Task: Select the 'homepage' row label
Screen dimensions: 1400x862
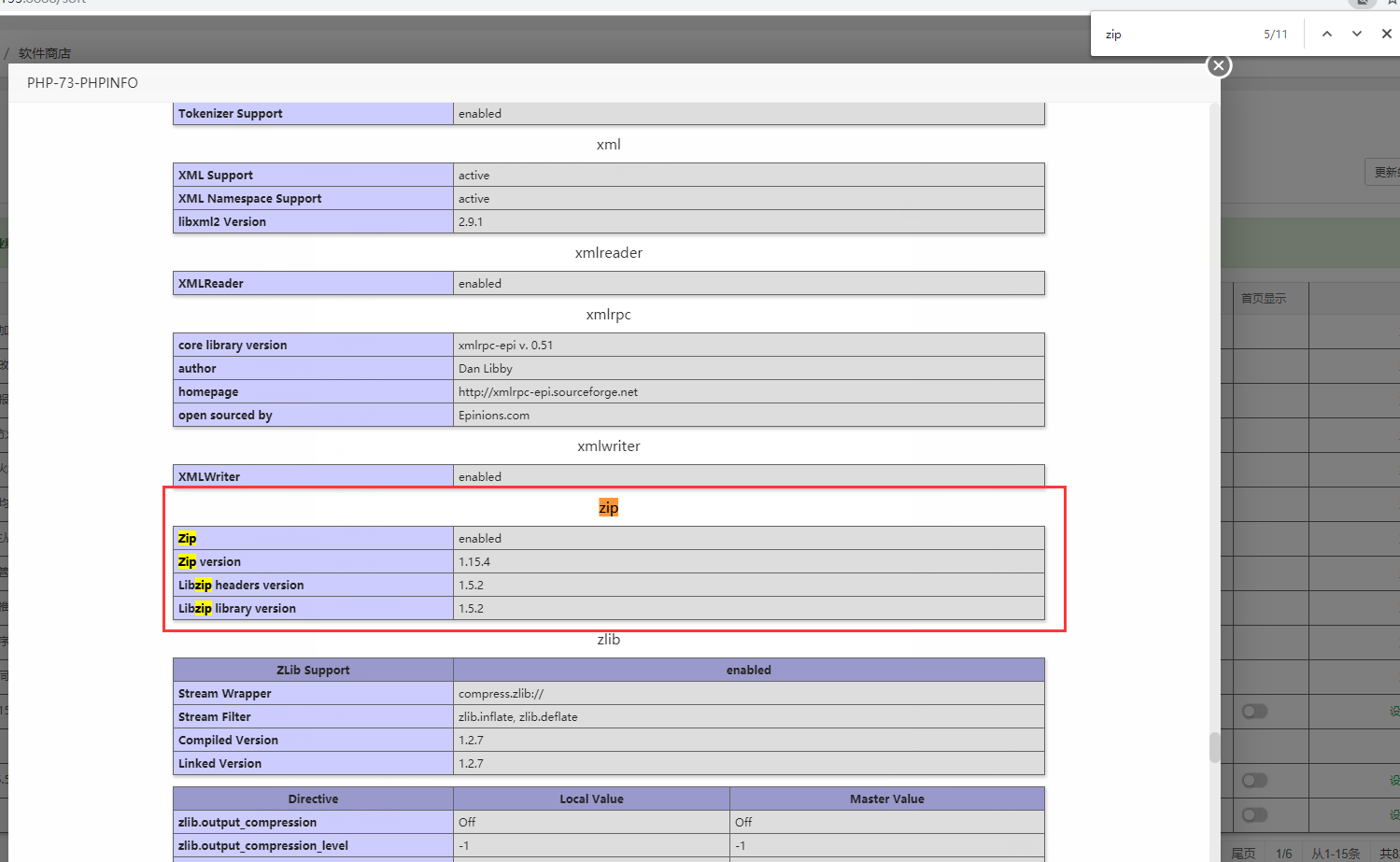Action: [x=208, y=392]
